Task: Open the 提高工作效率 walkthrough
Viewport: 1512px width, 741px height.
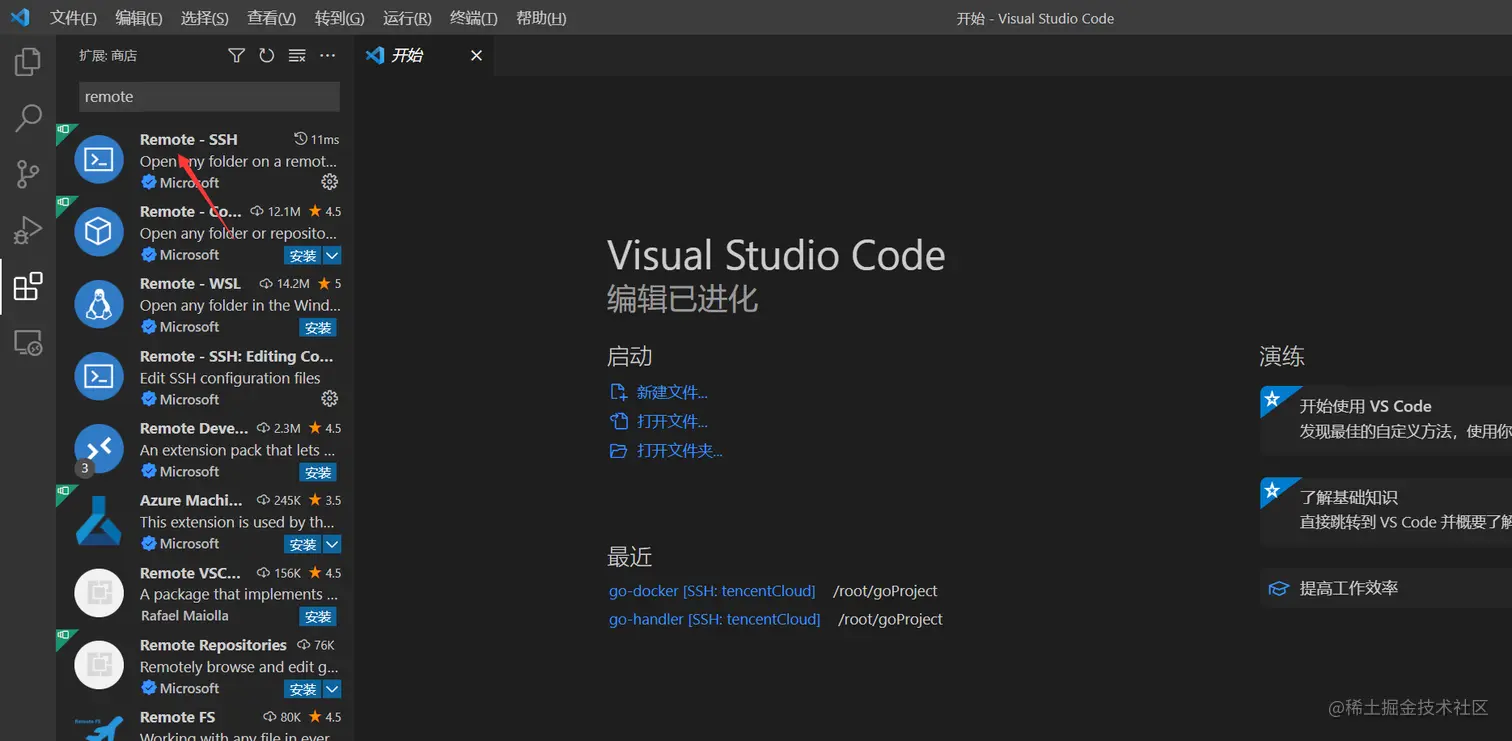Action: pyautogui.click(x=1386, y=588)
